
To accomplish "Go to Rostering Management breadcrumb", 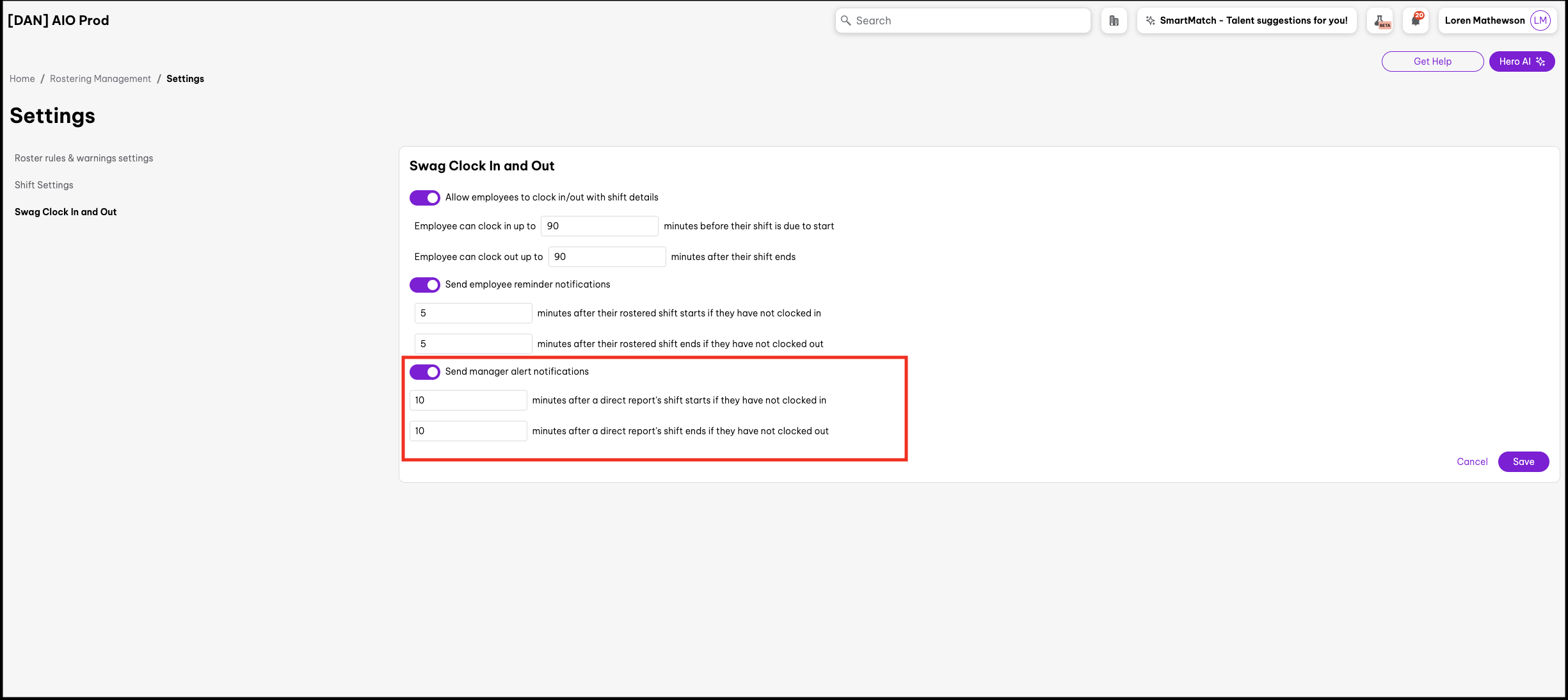I will (x=100, y=79).
